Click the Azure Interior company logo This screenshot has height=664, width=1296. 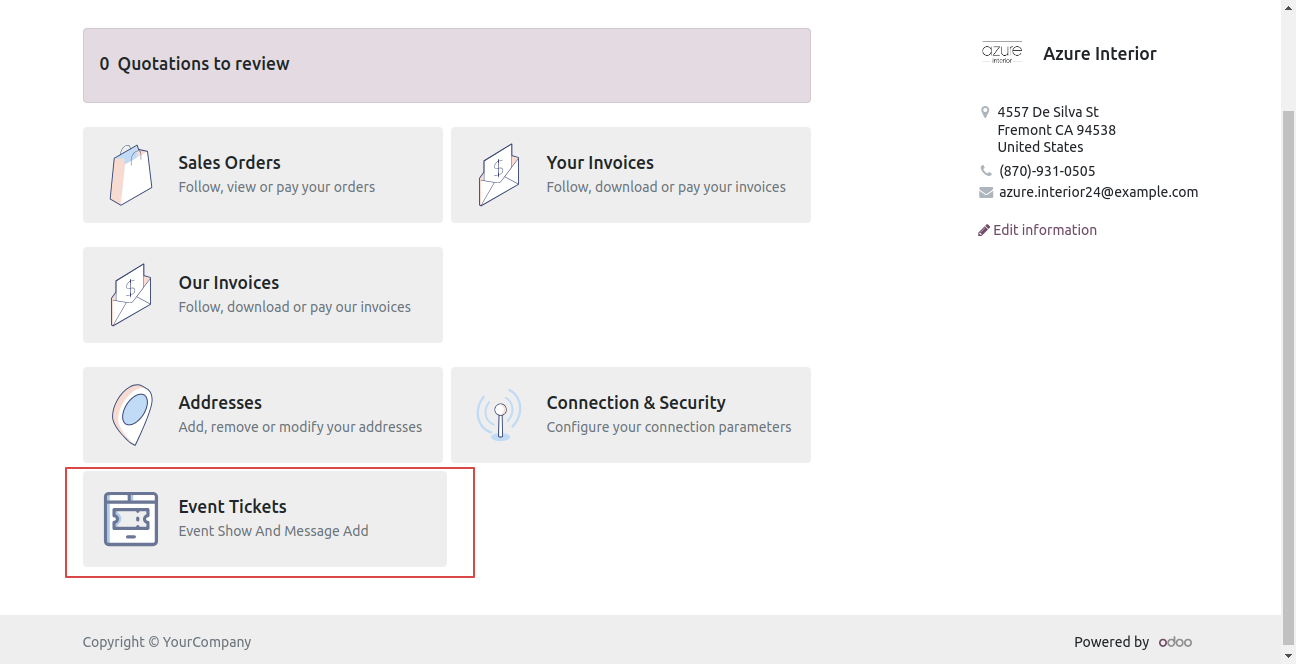pyautogui.click(x=1002, y=53)
